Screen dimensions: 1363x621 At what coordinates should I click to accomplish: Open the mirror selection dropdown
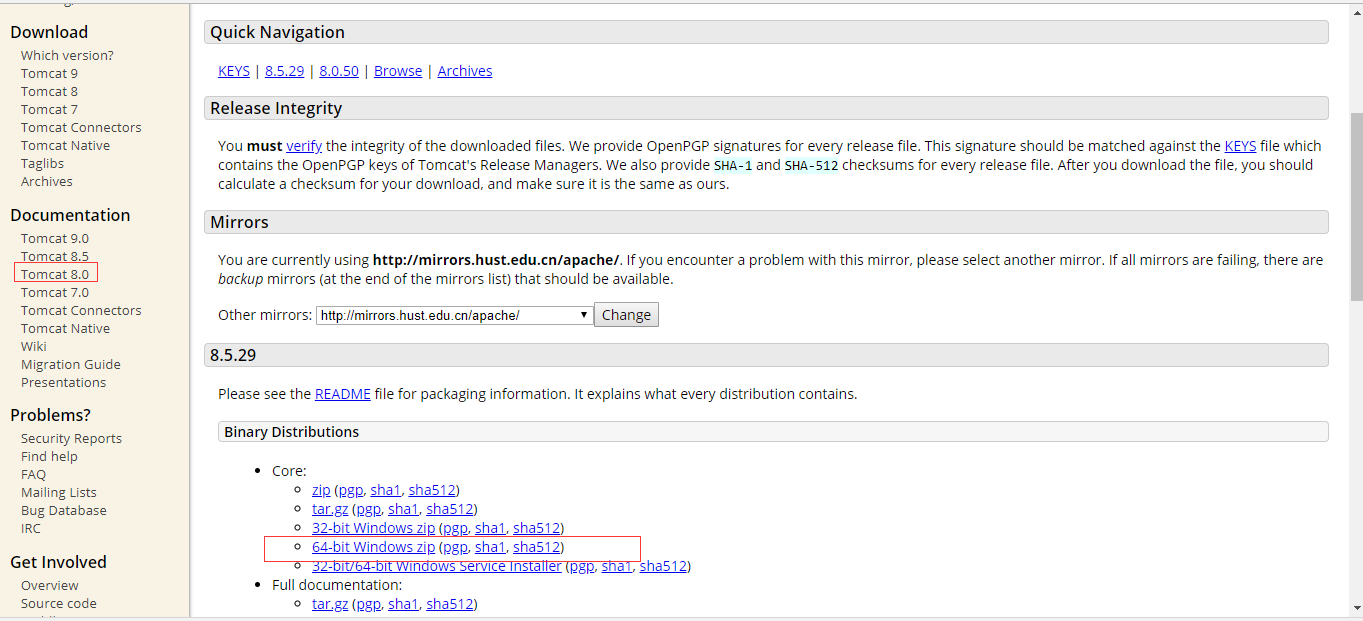tap(455, 315)
